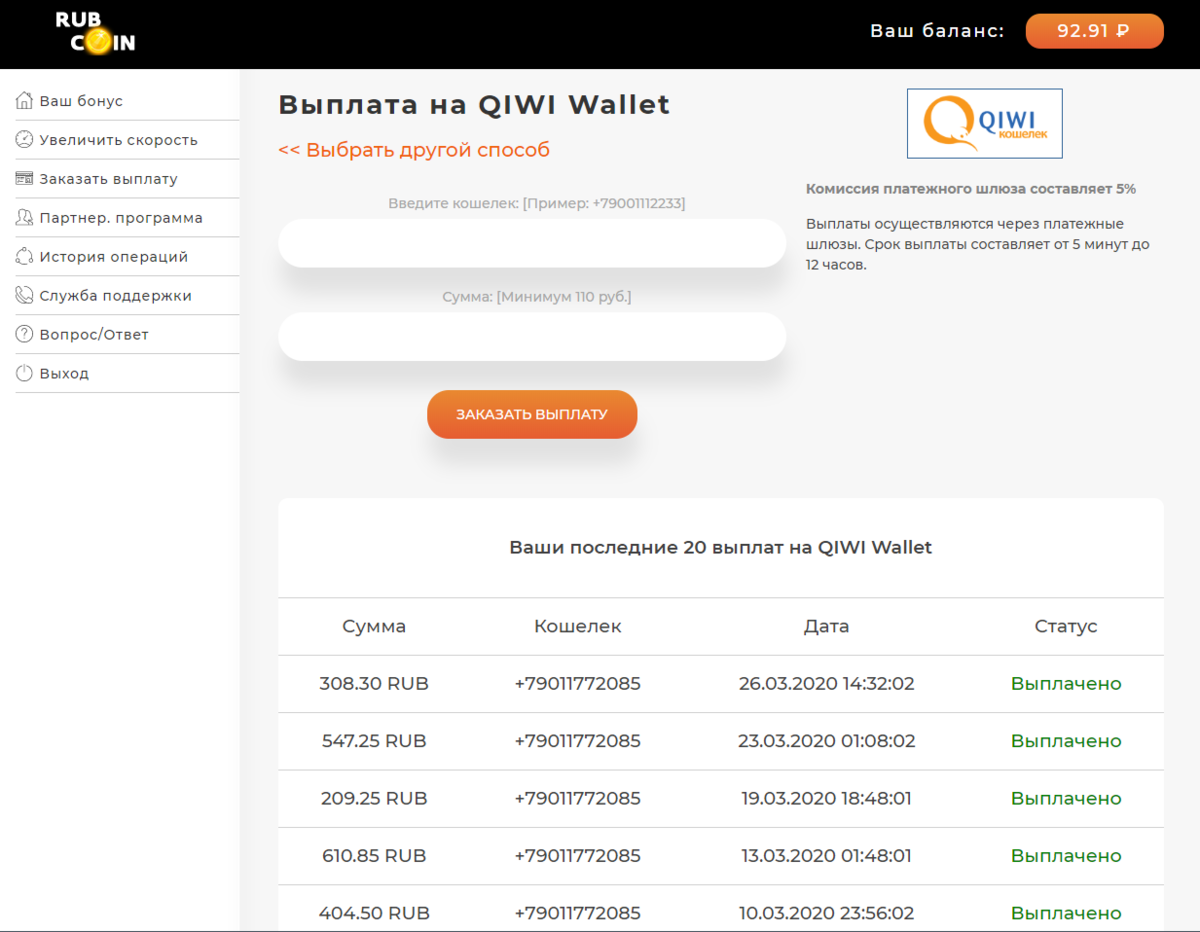This screenshot has height=932, width=1200.
Task: Click the Сумма column header
Action: pos(374,627)
